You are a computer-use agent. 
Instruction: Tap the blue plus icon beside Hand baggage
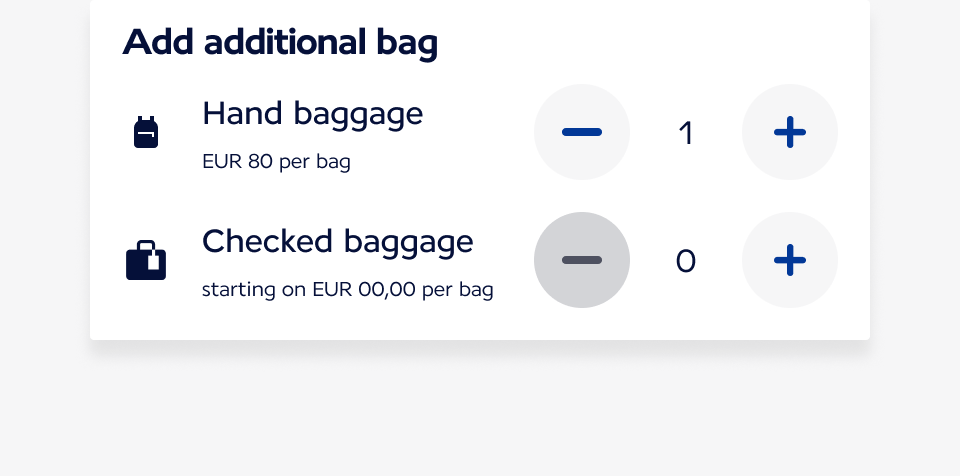coord(790,132)
